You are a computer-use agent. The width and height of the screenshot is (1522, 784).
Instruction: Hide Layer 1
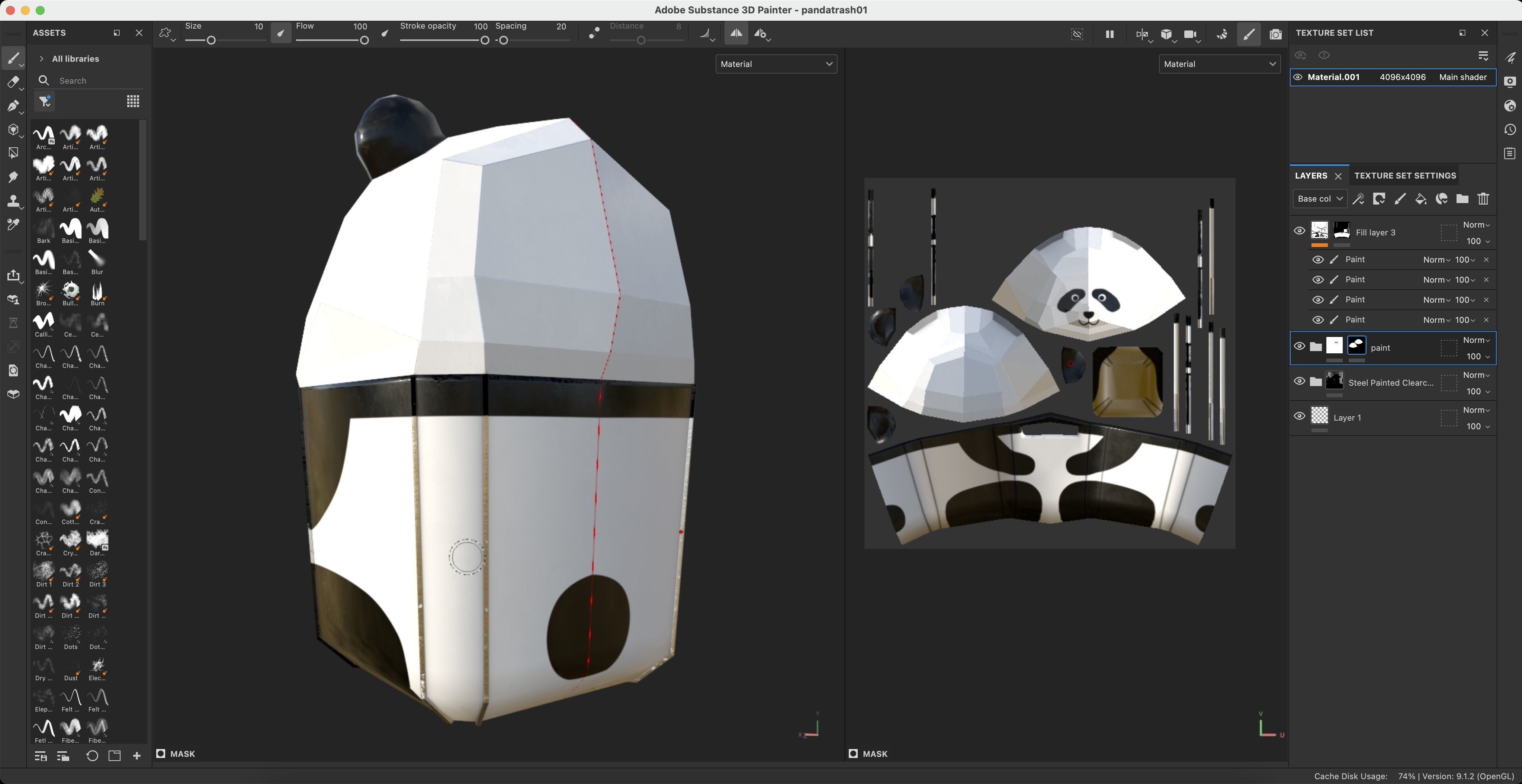(1299, 416)
